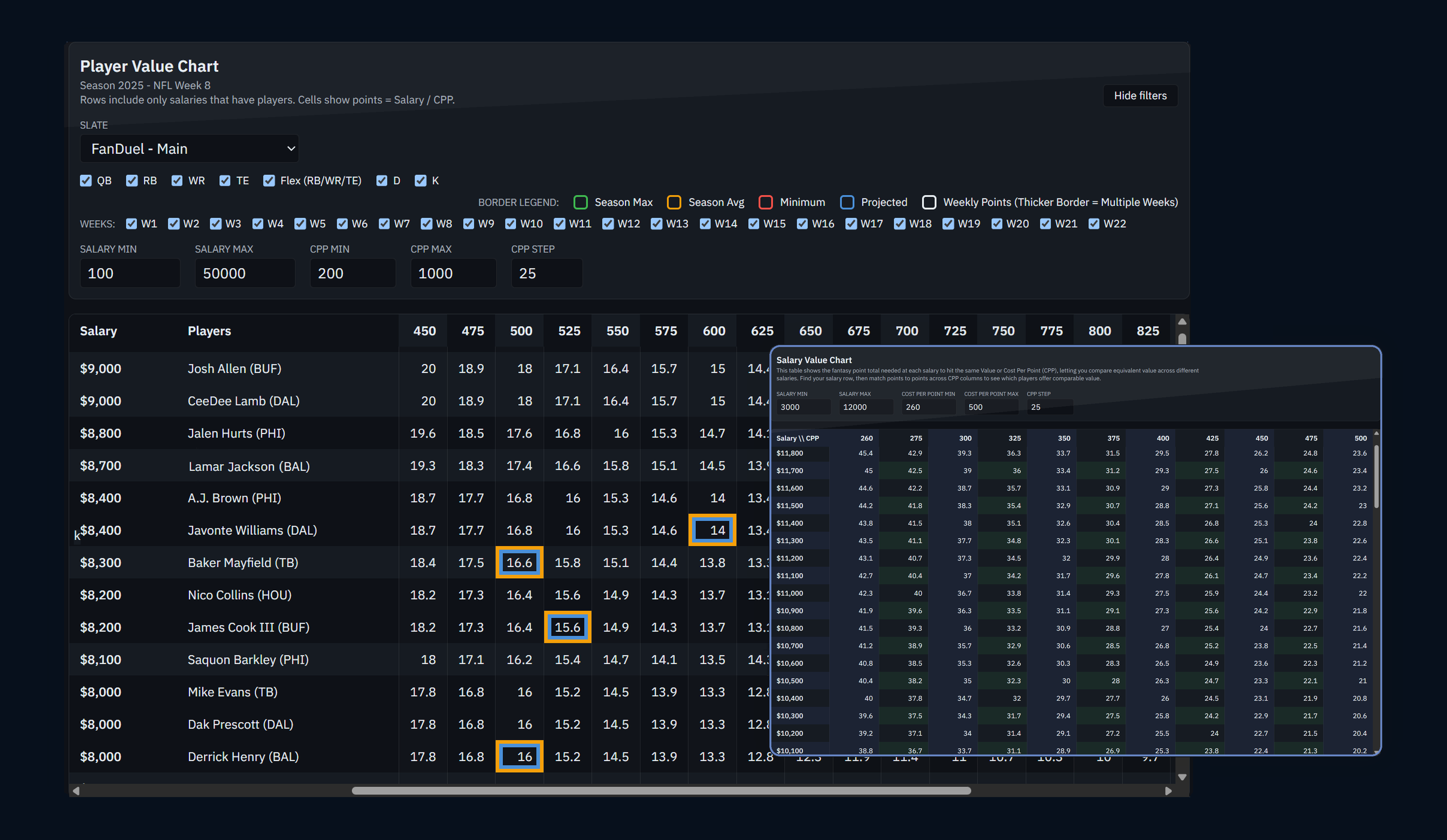Image resolution: width=1447 pixels, height=840 pixels.
Task: Select the Josh Allen (BUF) row name
Action: click(x=234, y=369)
